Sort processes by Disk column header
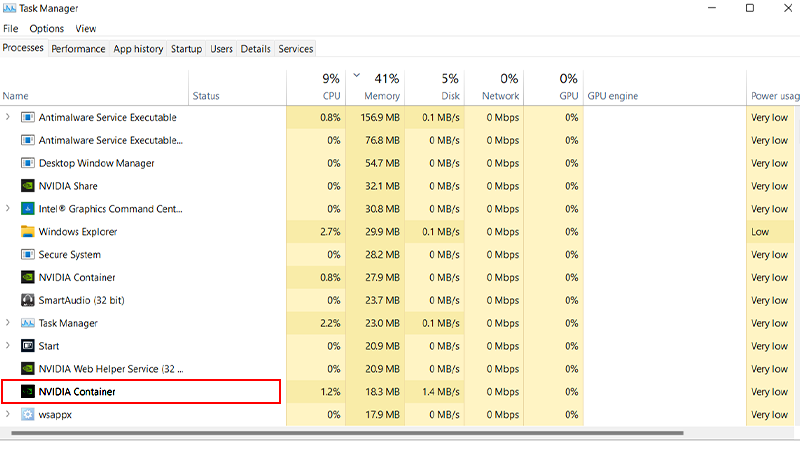 coord(434,88)
